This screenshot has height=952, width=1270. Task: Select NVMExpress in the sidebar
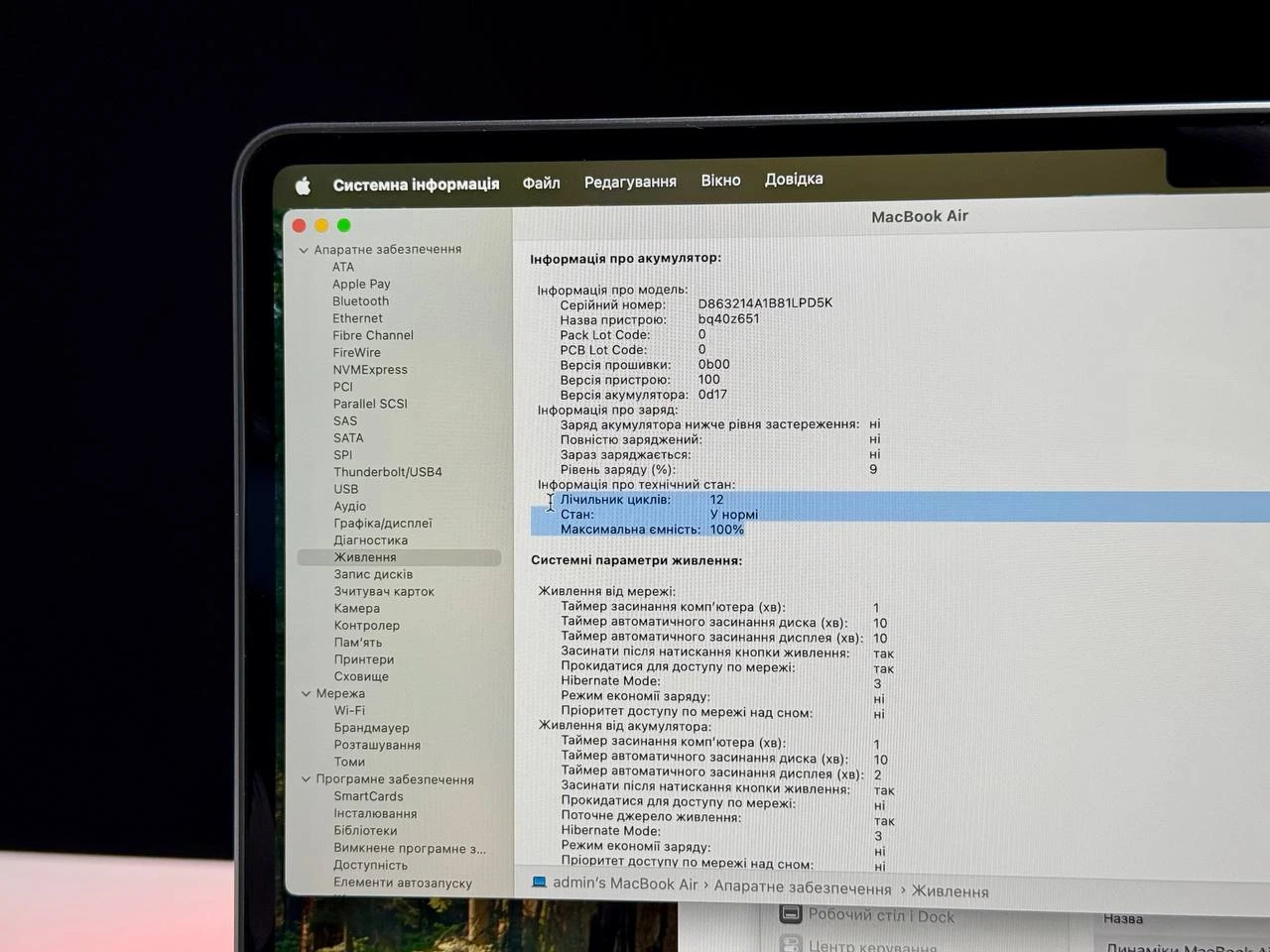[x=370, y=369]
